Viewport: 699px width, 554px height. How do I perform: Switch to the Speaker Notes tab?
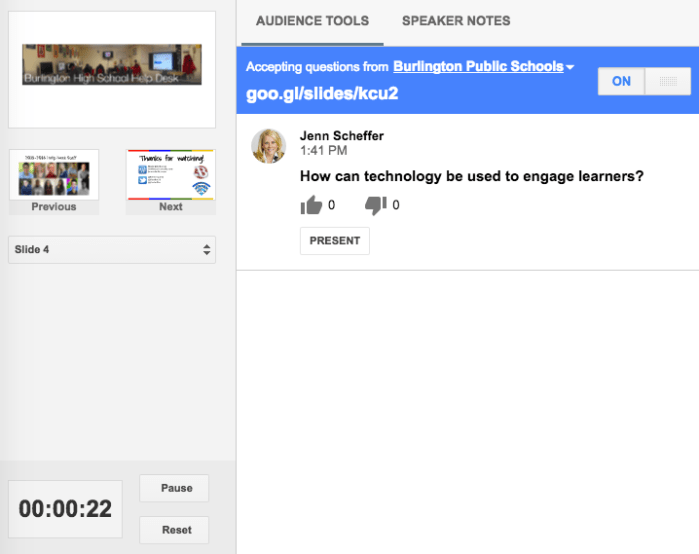click(456, 21)
